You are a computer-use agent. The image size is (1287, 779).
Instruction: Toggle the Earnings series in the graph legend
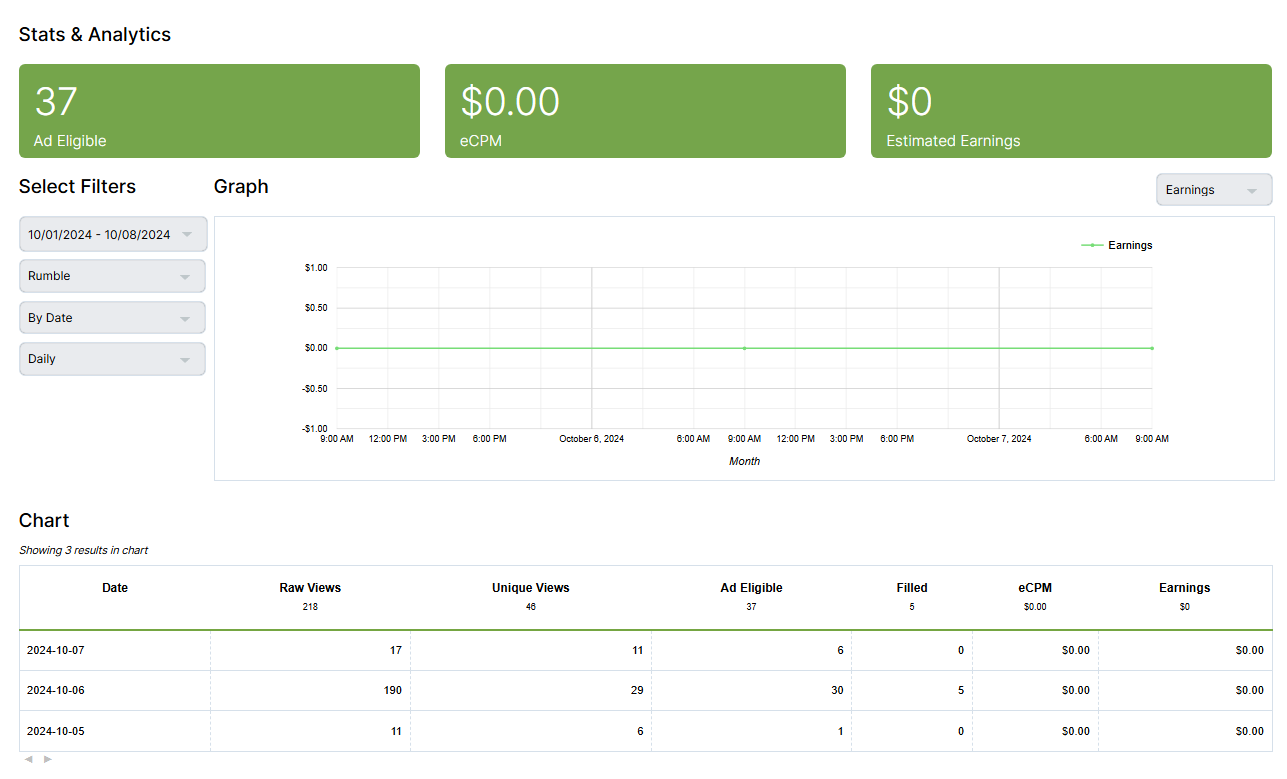tap(1117, 245)
